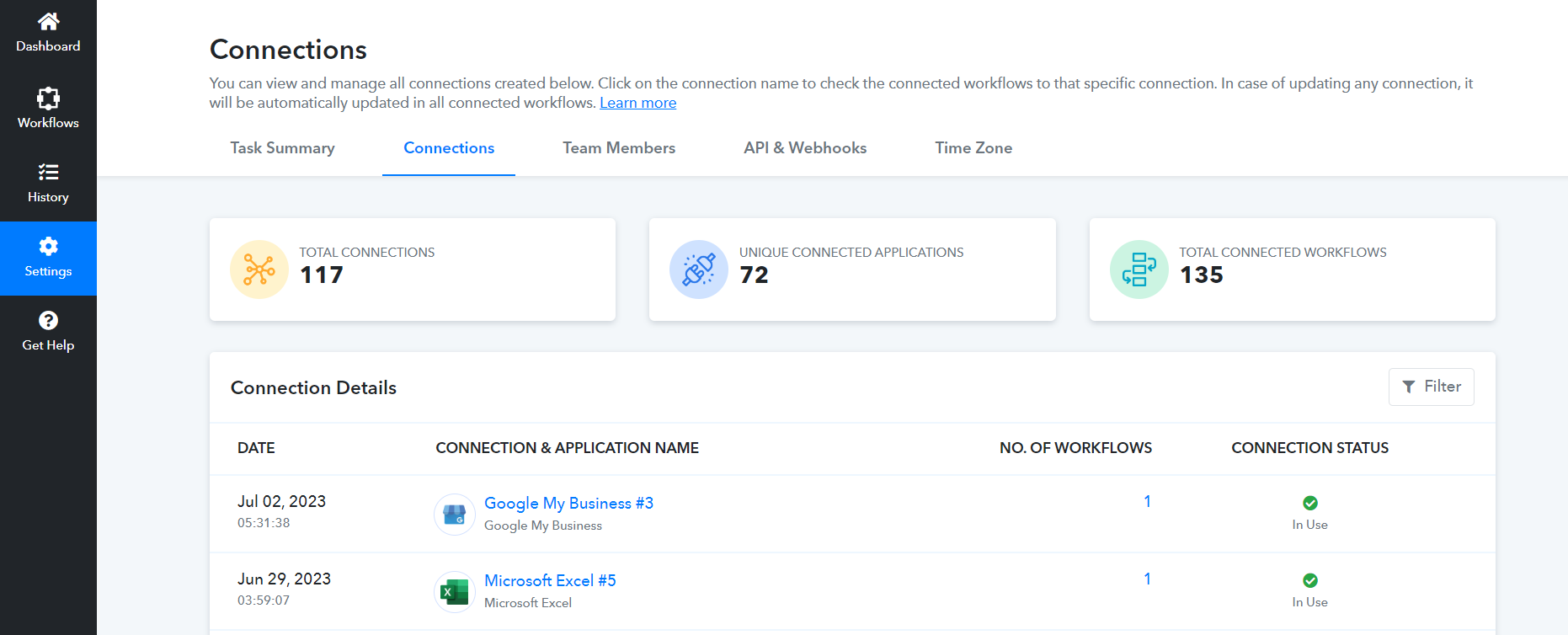Image resolution: width=1568 pixels, height=635 pixels.
Task: Click the NO. OF WORKFLOWS column header
Action: tap(1075, 448)
